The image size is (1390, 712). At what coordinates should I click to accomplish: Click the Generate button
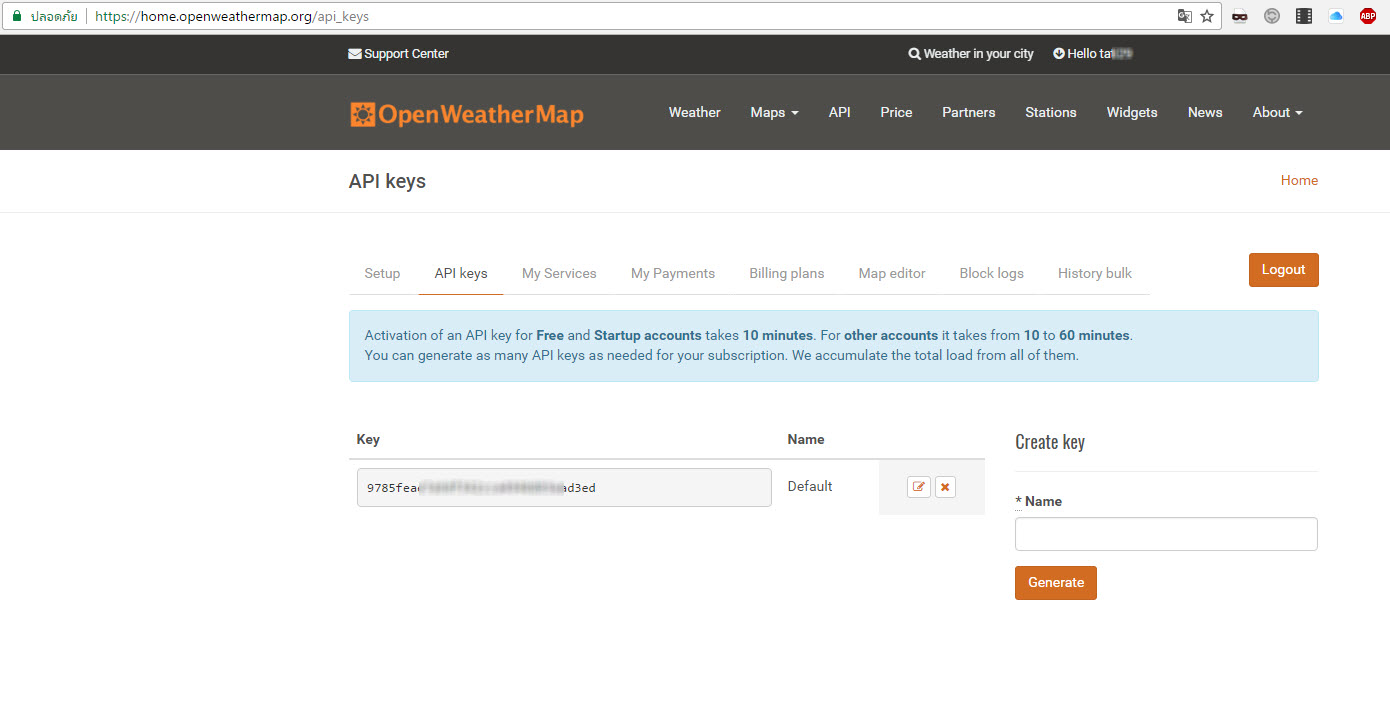(x=1056, y=583)
